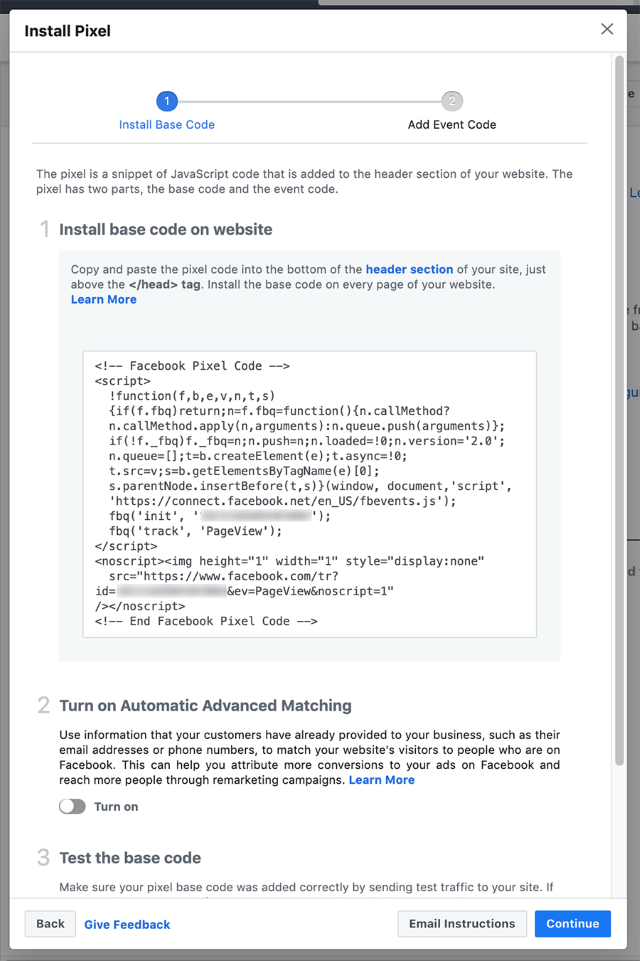Open the Install Base Code step
This screenshot has width=640, height=961.
167,124
